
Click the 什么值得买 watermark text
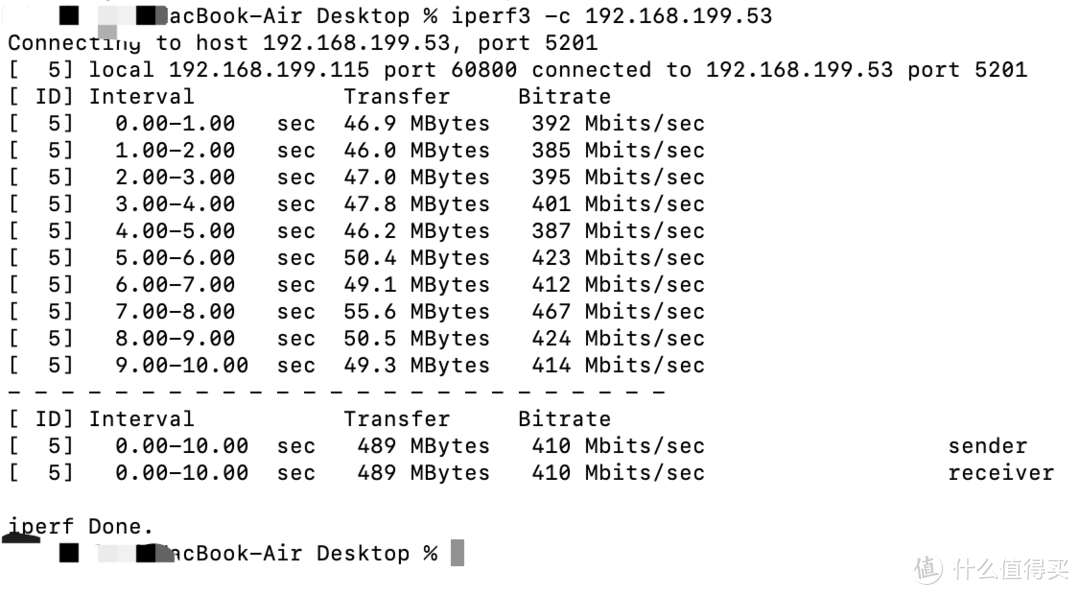[1010, 570]
